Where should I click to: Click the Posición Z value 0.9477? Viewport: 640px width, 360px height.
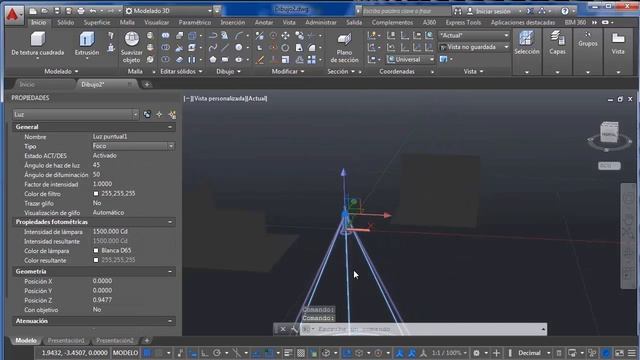tap(102, 300)
